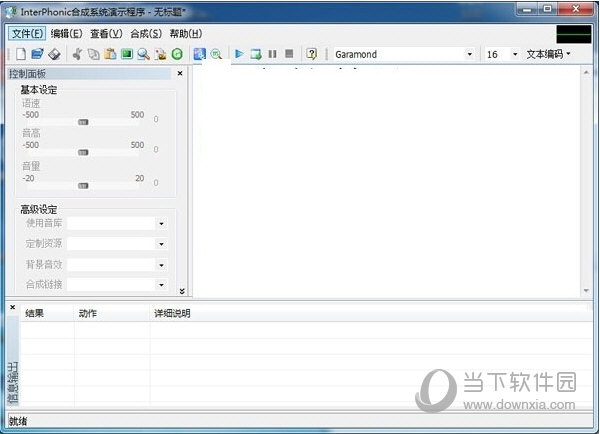
Task: Click the 语速 slider thumb
Action: point(83,122)
